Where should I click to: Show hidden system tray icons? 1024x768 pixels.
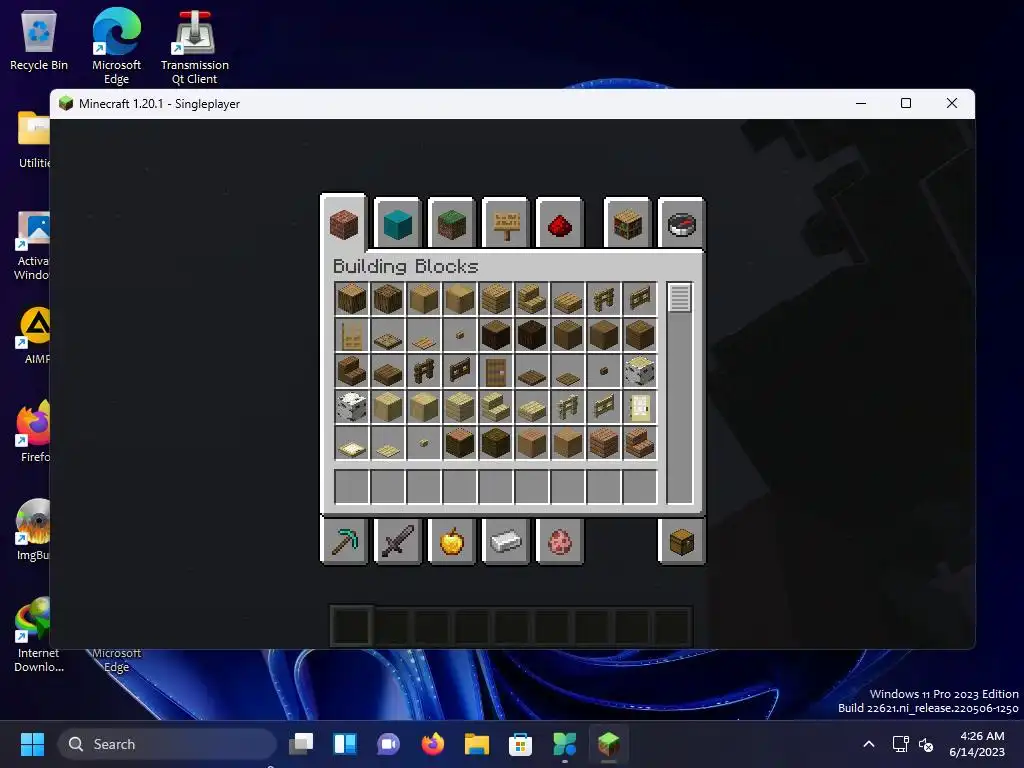click(869, 744)
